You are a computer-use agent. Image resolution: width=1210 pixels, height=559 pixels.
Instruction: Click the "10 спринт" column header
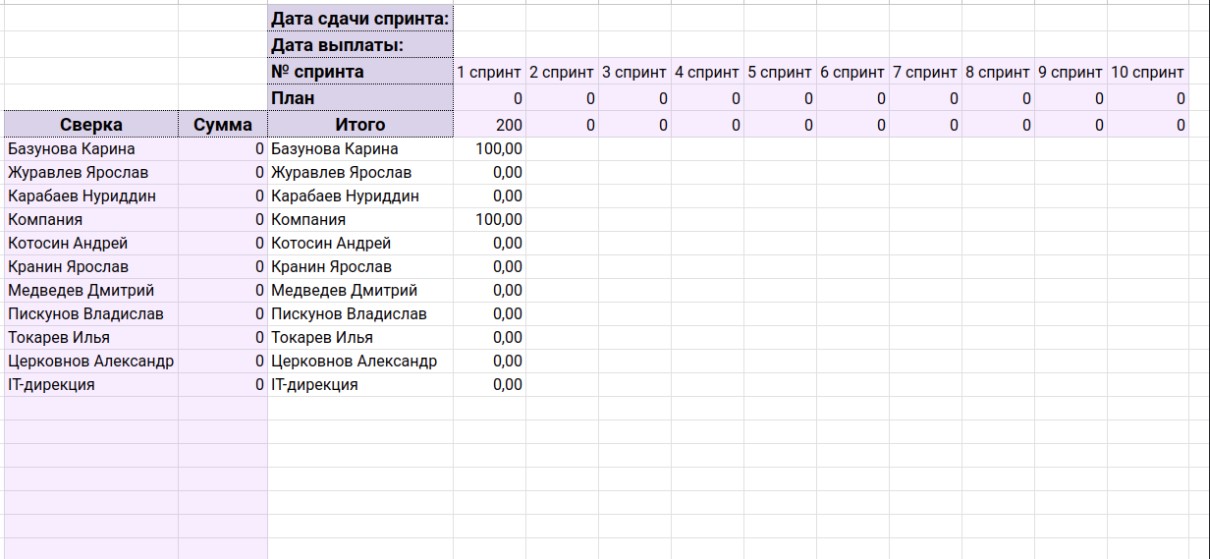click(1148, 72)
